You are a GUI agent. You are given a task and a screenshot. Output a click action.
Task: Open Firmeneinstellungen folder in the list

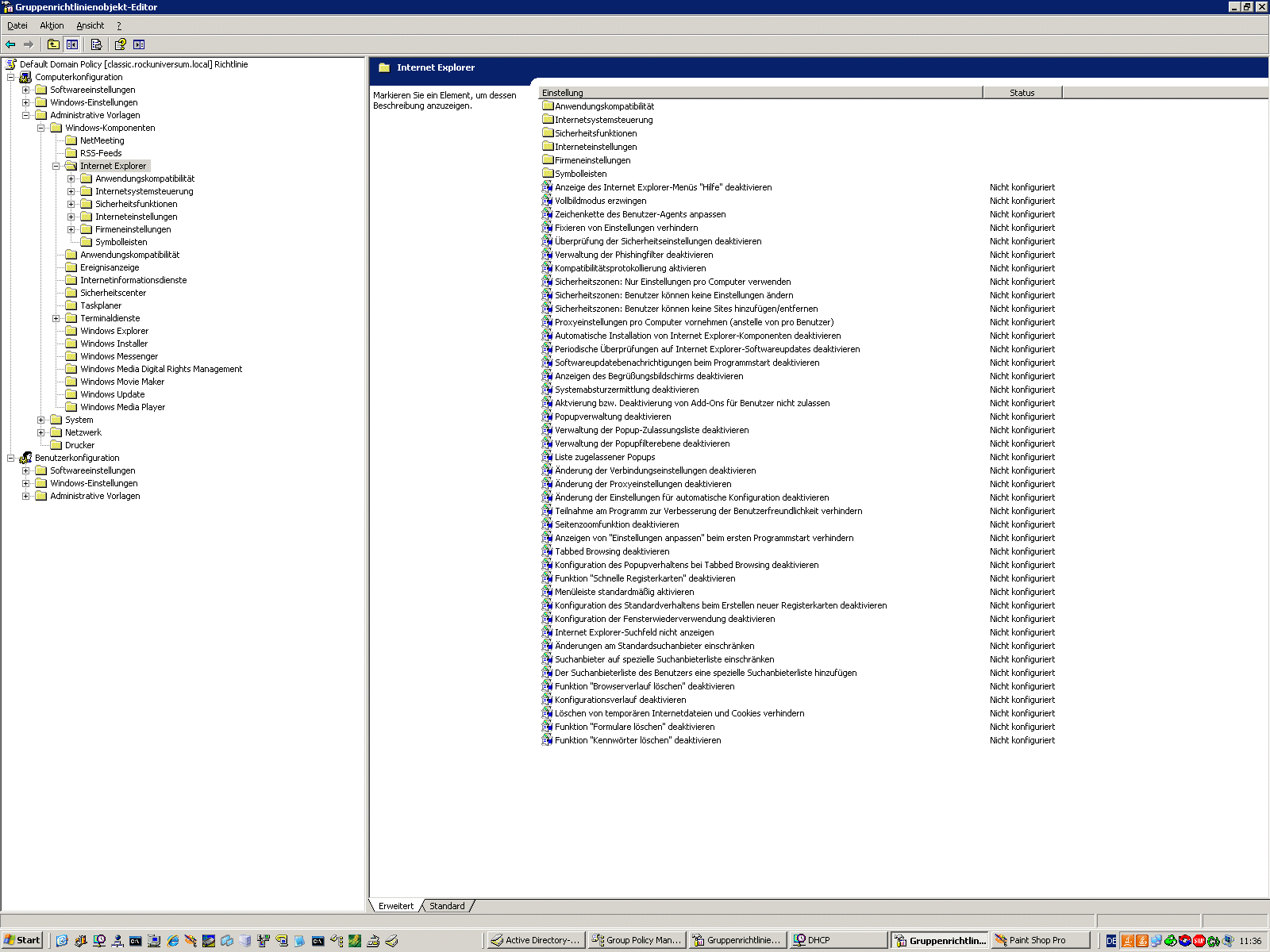pos(592,160)
